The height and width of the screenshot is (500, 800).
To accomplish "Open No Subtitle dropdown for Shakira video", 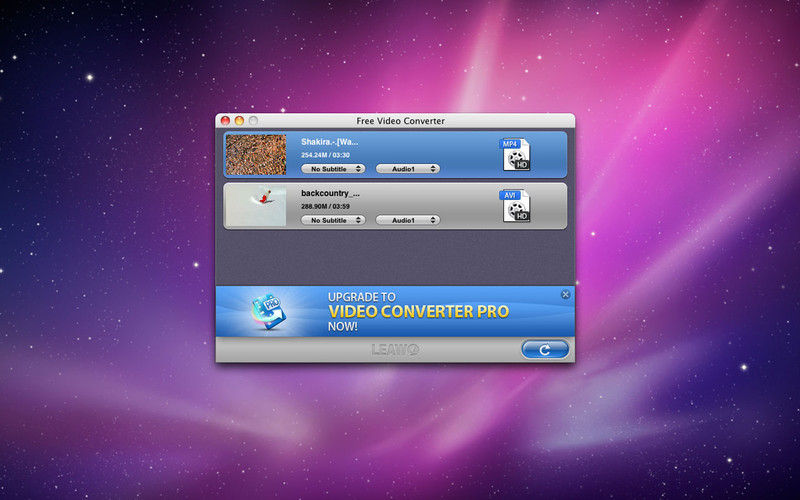I will (x=333, y=168).
